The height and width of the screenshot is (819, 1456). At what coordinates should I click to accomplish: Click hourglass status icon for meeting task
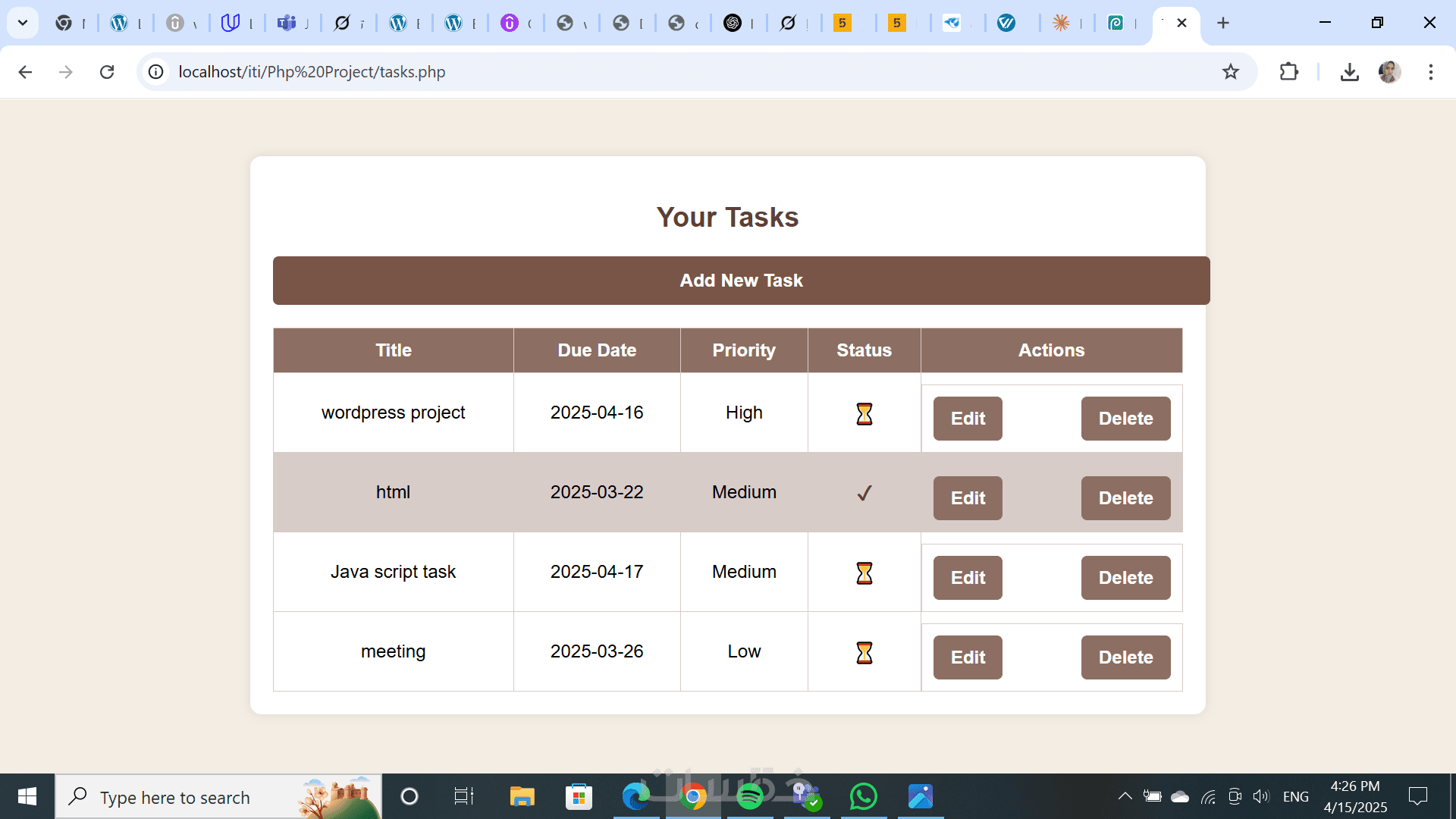coord(864,652)
